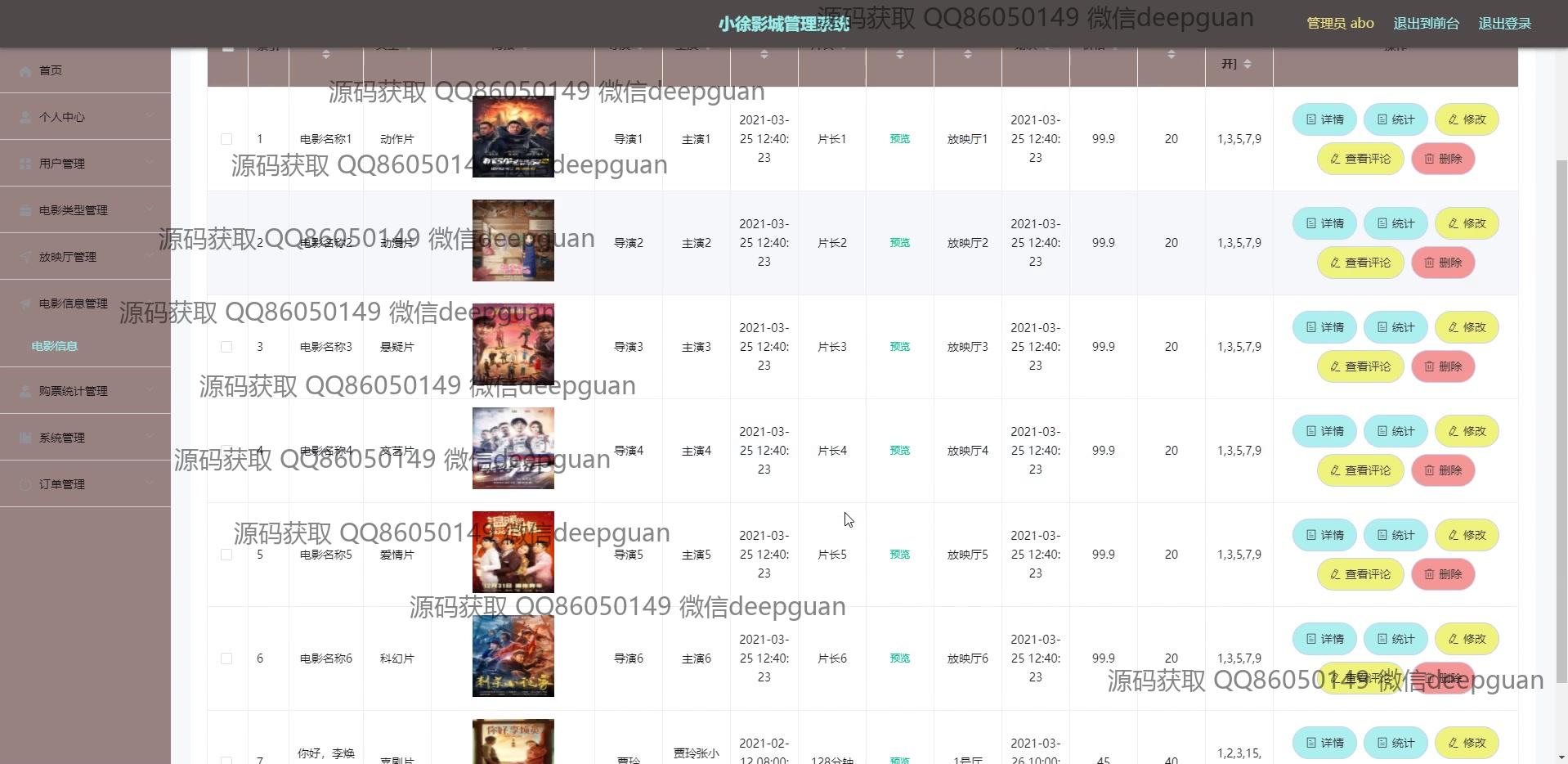Image resolution: width=1568 pixels, height=764 pixels.
Task: Click the 主演2 cell
Action: pyautogui.click(x=697, y=243)
